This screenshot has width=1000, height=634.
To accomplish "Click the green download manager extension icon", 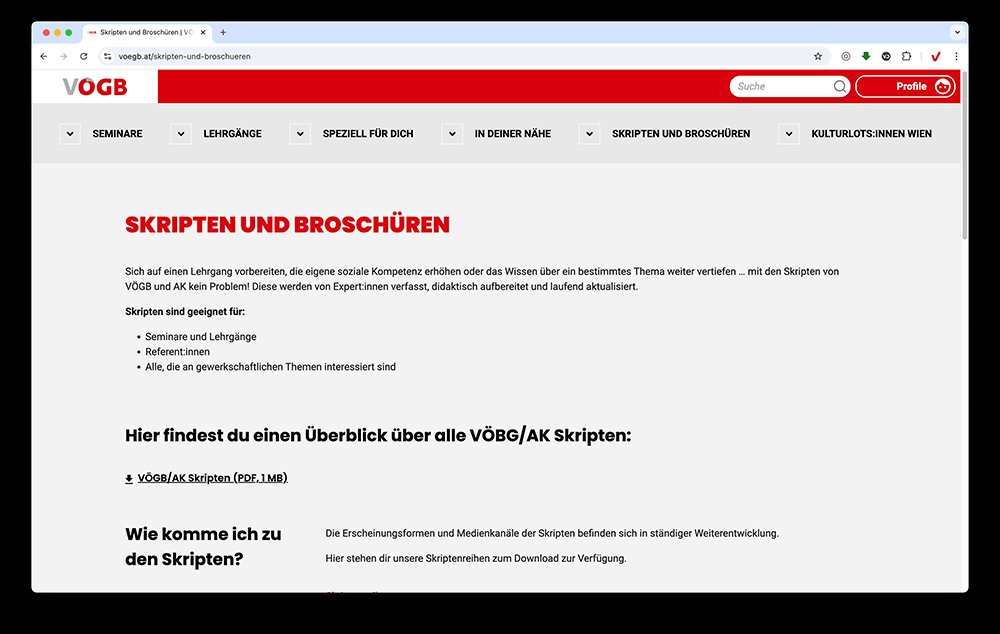I will [866, 56].
